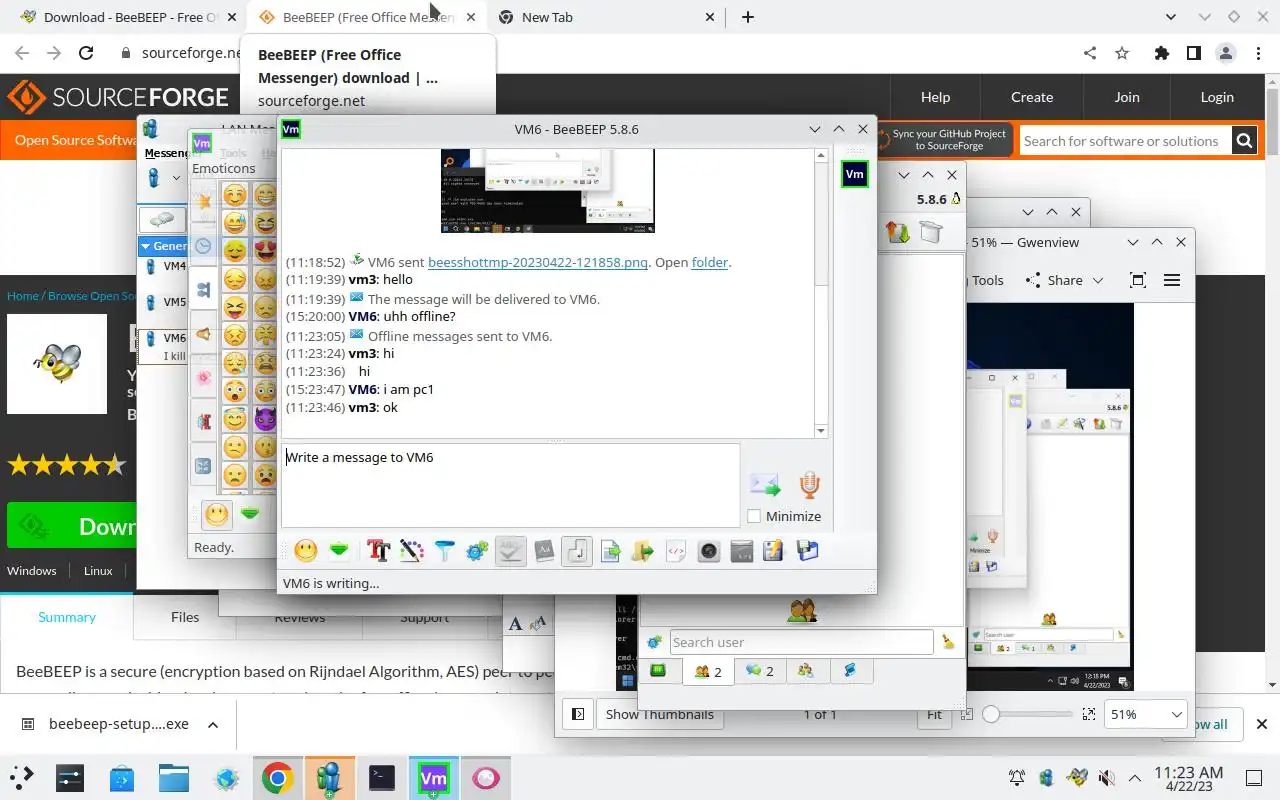Click the Search user field
This screenshot has width=1280, height=800.
801,642
